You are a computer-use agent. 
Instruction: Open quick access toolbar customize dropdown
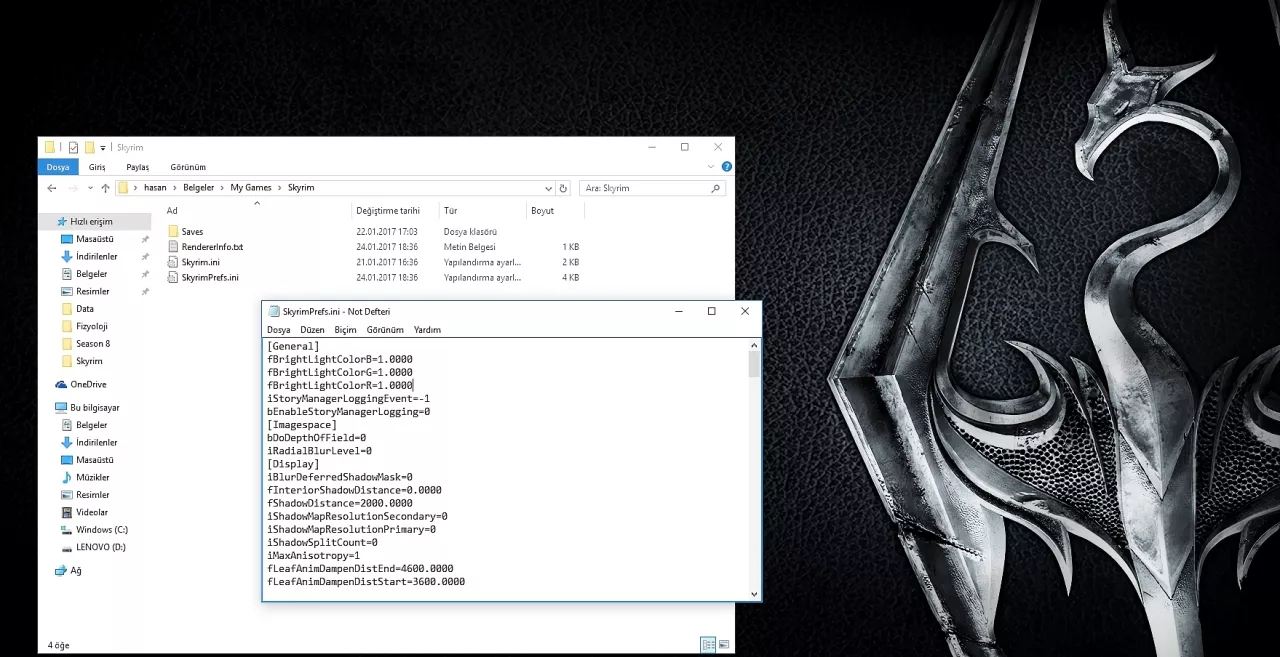pyautogui.click(x=103, y=148)
